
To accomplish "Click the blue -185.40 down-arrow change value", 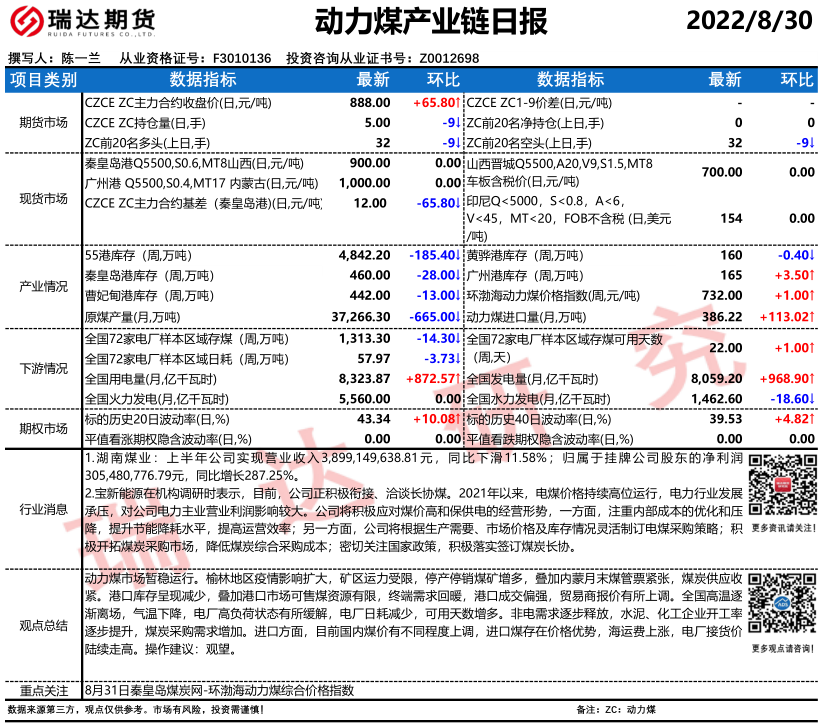I will pyautogui.click(x=435, y=256).
